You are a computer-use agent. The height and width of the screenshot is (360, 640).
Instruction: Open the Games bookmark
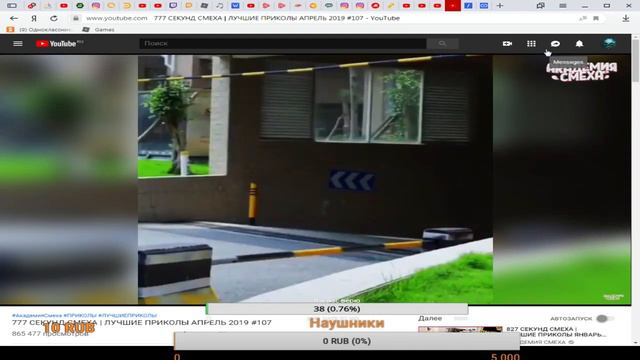tap(98, 29)
